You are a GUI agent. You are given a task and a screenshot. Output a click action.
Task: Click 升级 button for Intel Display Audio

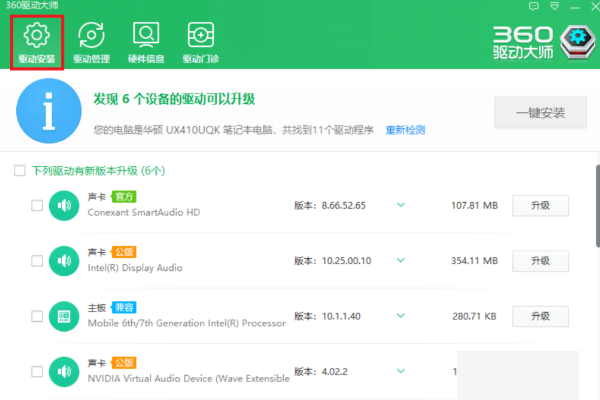tap(541, 261)
